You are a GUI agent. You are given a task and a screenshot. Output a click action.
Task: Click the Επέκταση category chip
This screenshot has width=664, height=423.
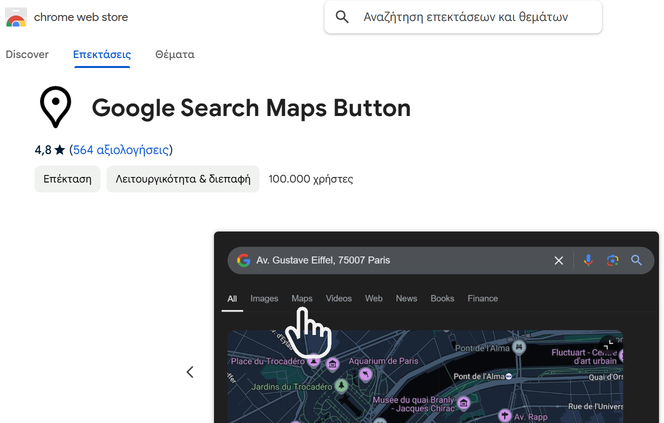pyautogui.click(x=67, y=179)
